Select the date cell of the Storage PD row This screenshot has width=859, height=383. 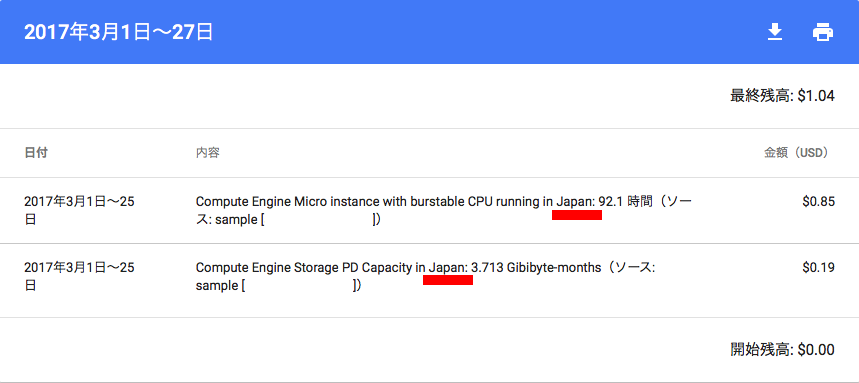pyautogui.click(x=79, y=277)
